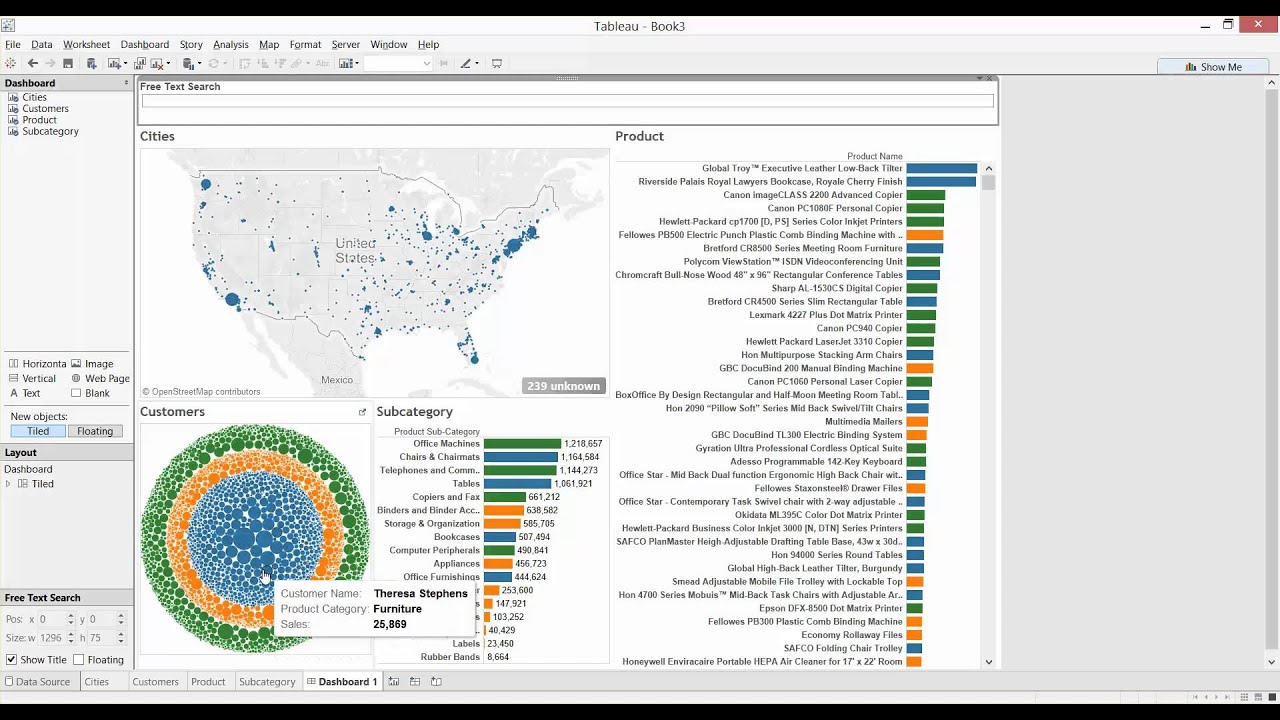Click the 239 unknown map indicator
Screen dimensions: 1280x720
coord(563,386)
